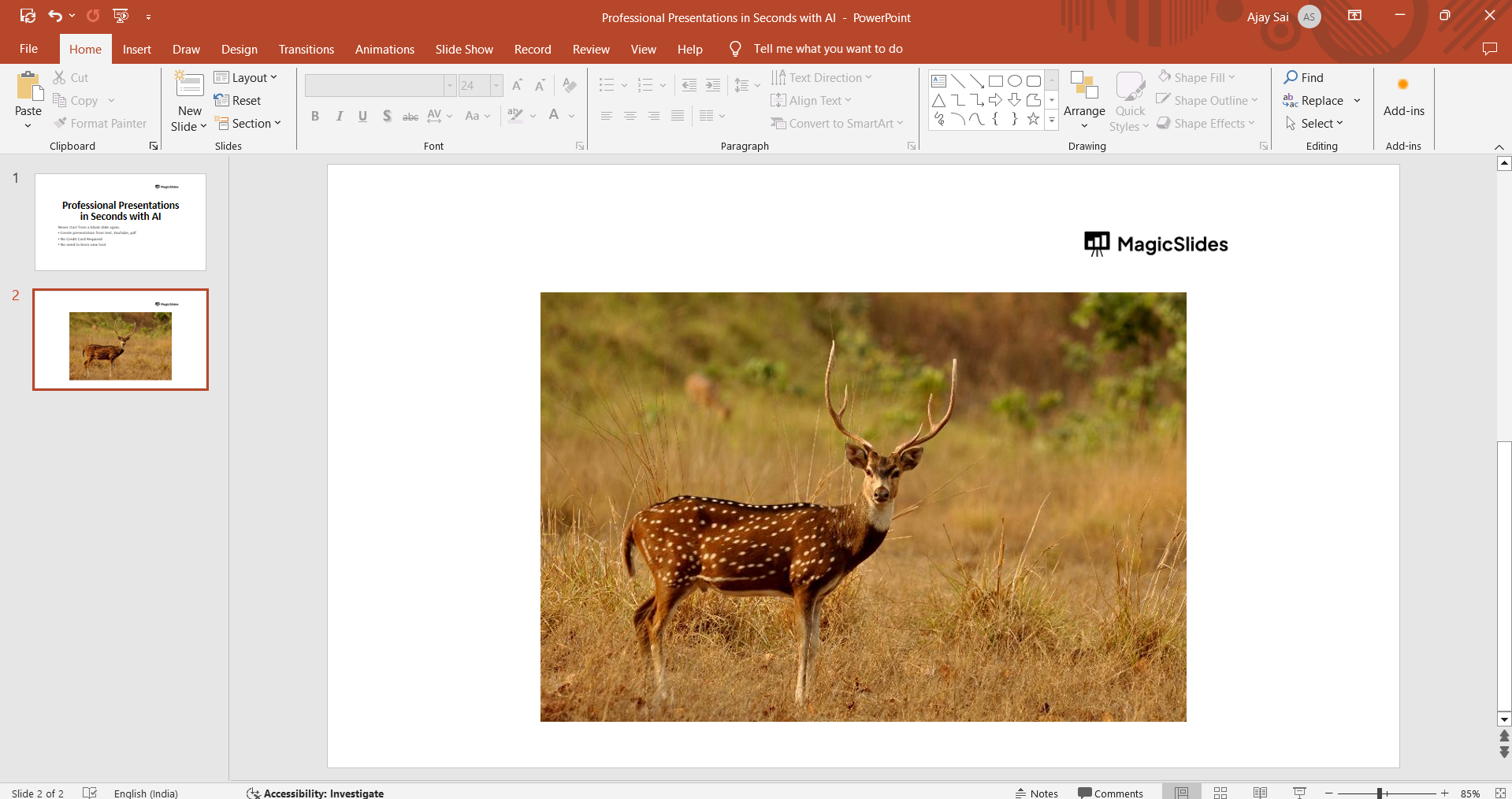This screenshot has height=799, width=1512.
Task: Toggle Normal view button in status bar
Action: point(1181,793)
